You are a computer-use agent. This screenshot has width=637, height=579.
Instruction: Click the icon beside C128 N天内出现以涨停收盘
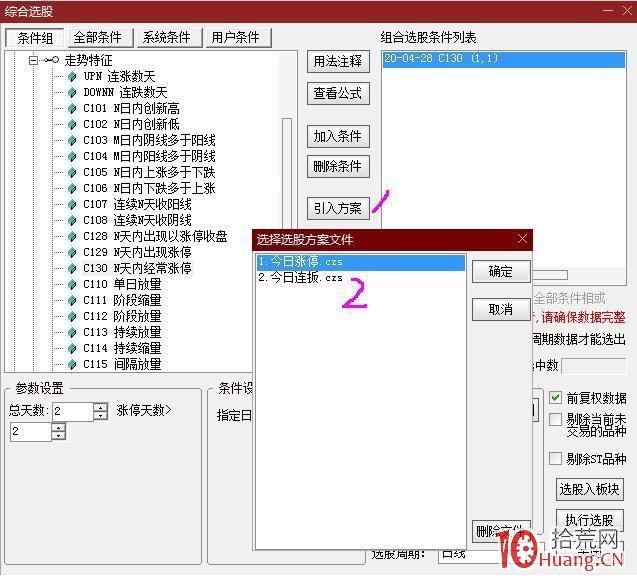click(72, 236)
